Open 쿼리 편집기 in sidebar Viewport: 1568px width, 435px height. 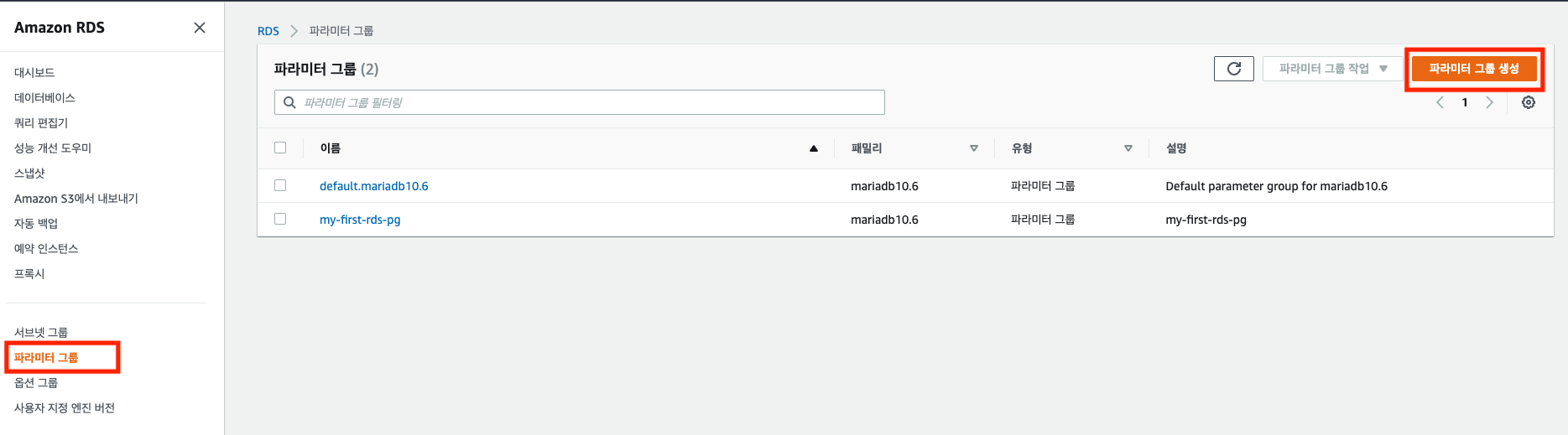pos(41,123)
